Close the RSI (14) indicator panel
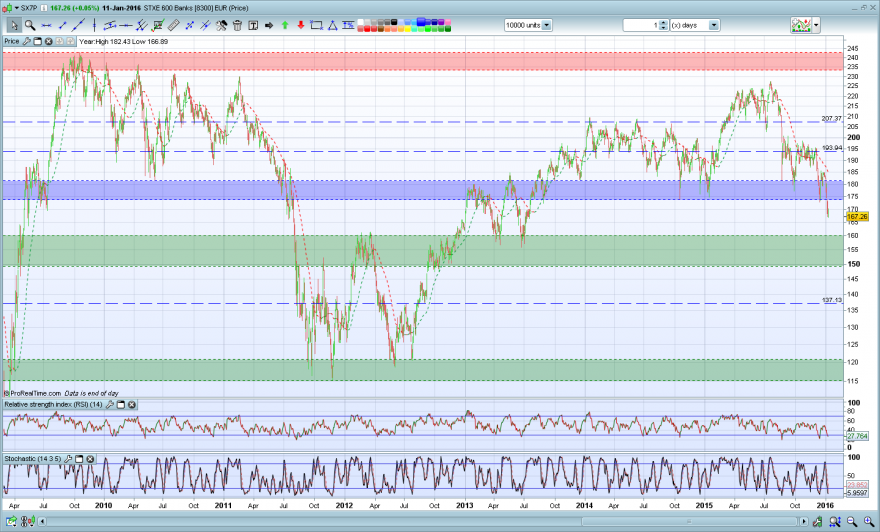 tap(132, 405)
